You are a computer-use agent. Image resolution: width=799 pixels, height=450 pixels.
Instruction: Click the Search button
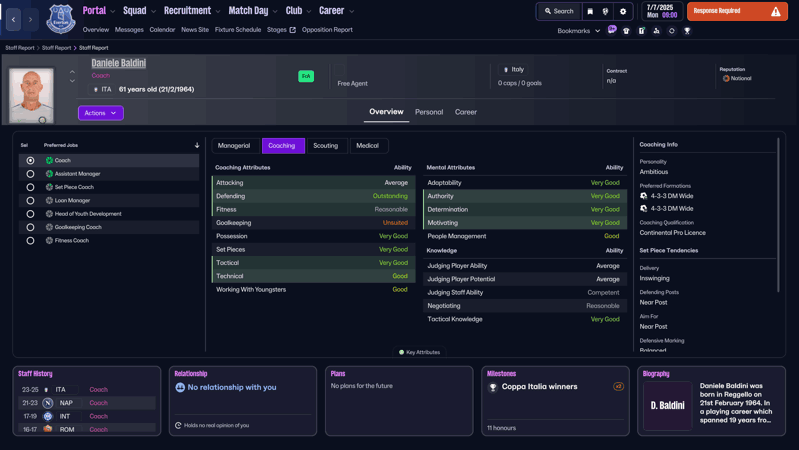coord(559,11)
